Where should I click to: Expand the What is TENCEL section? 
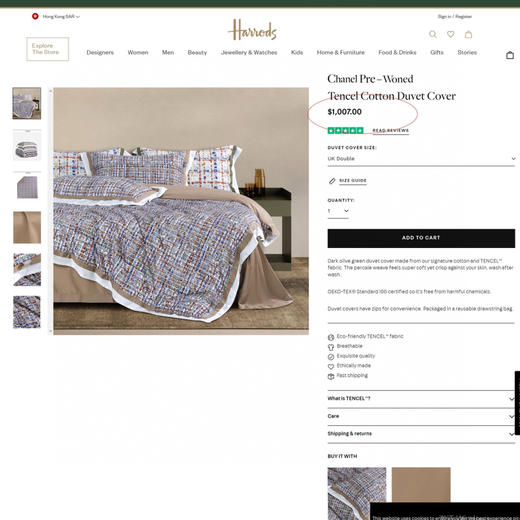pyautogui.click(x=421, y=399)
